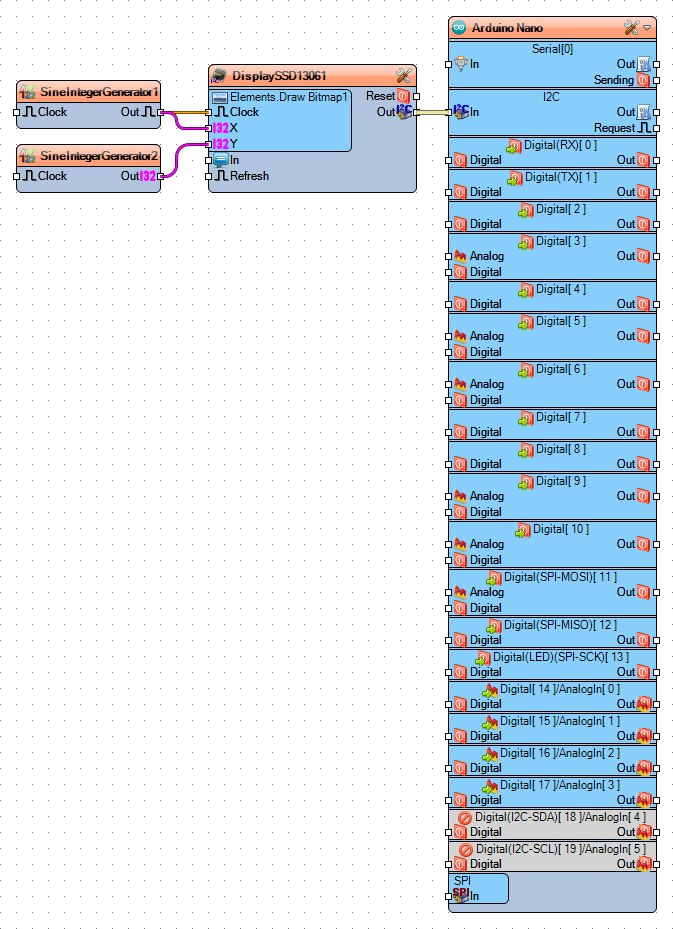Click Digital[ 17 ]/AnalogIn[ 3 ] Out pin icon

(x=644, y=800)
